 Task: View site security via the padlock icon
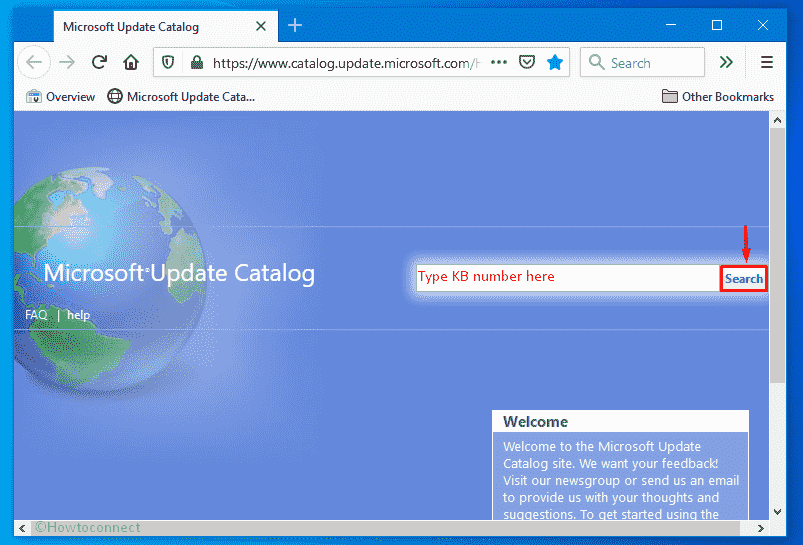197,62
